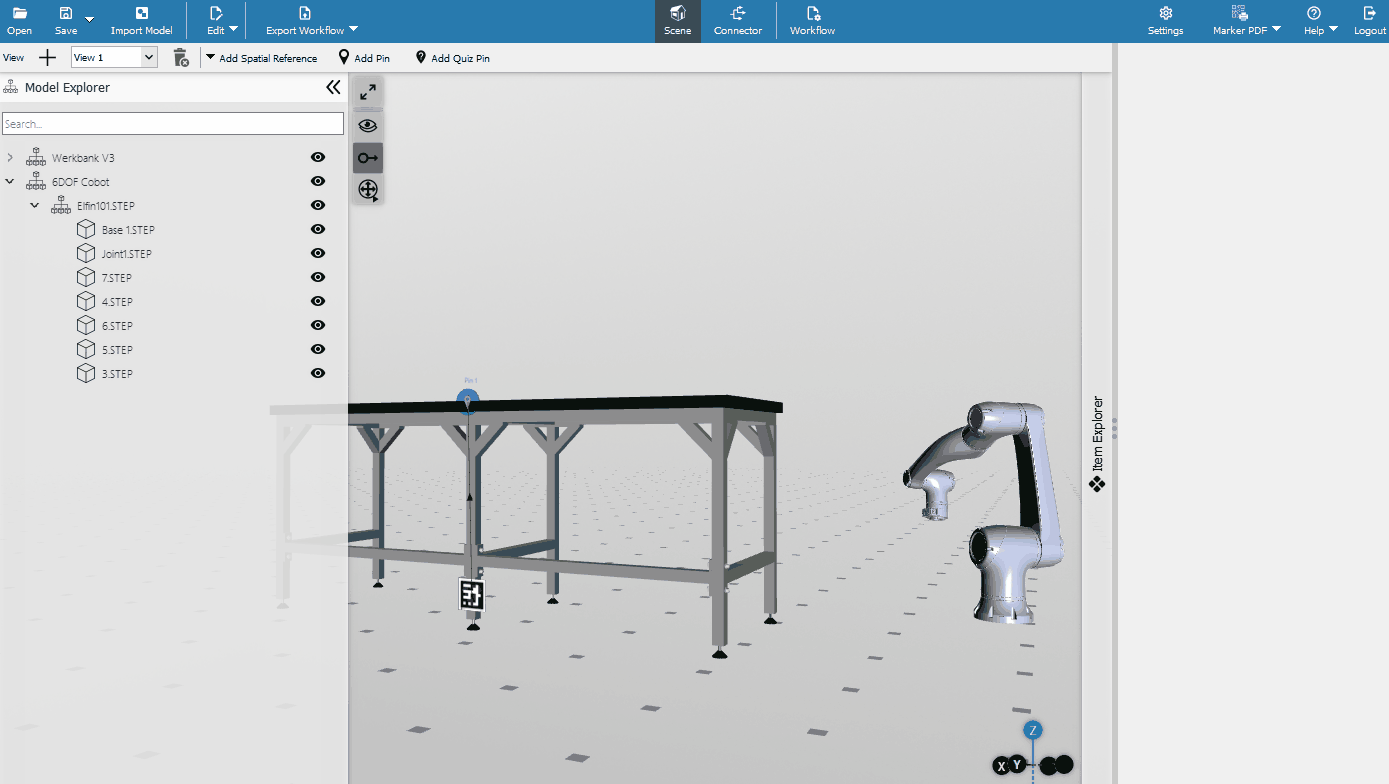Click the Model Explorer search field
1389x784 pixels.
[173, 123]
